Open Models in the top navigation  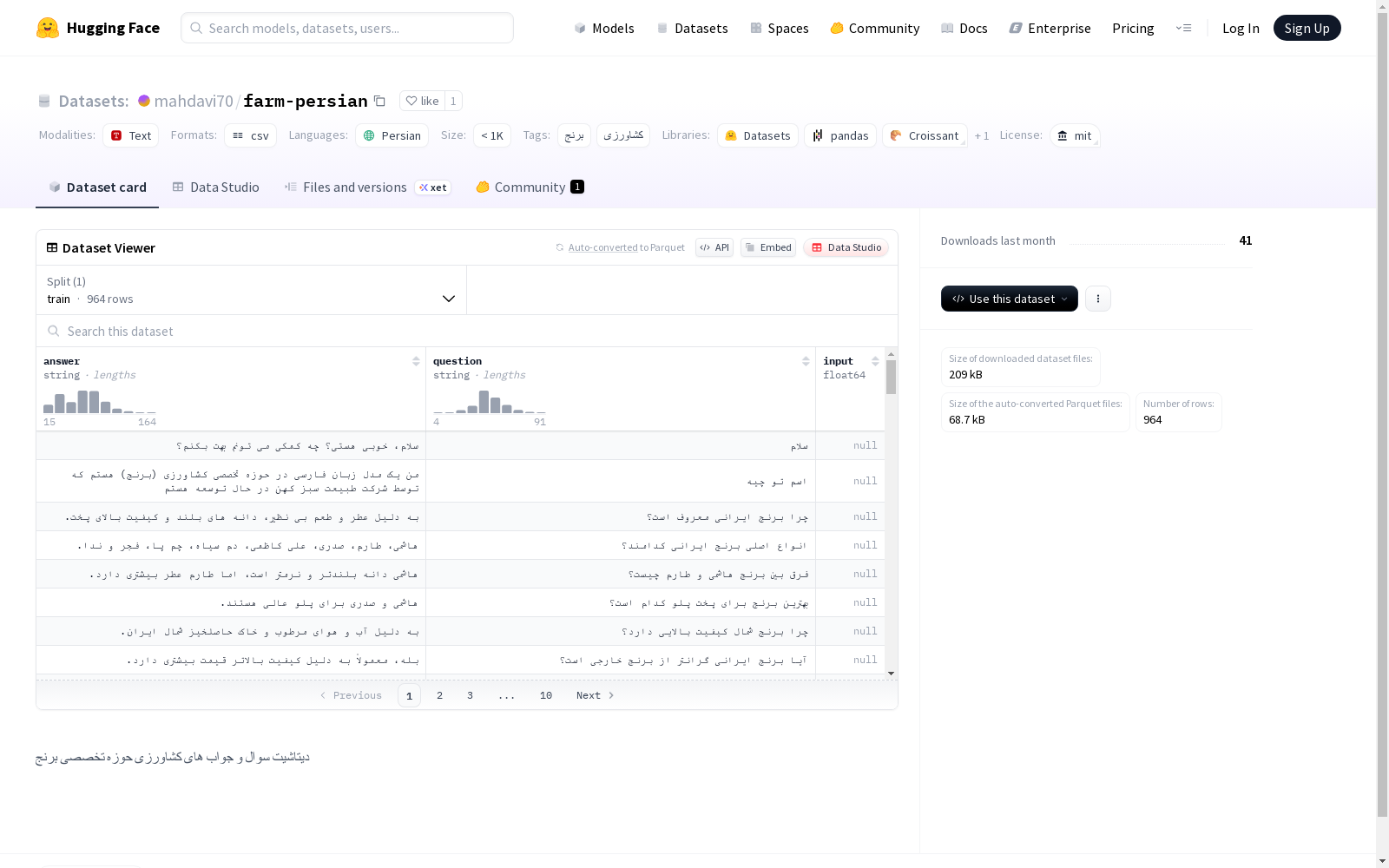point(604,28)
